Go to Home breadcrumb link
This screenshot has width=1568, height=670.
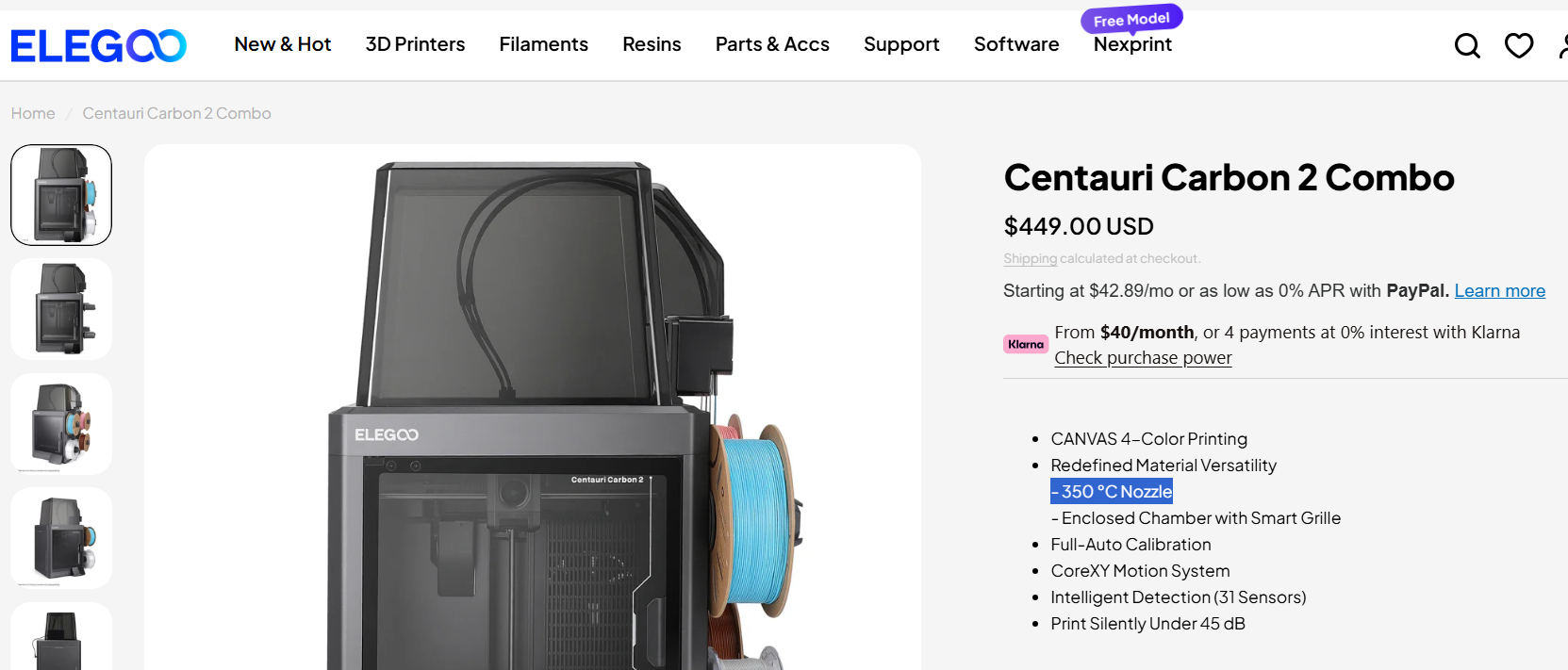(x=33, y=113)
